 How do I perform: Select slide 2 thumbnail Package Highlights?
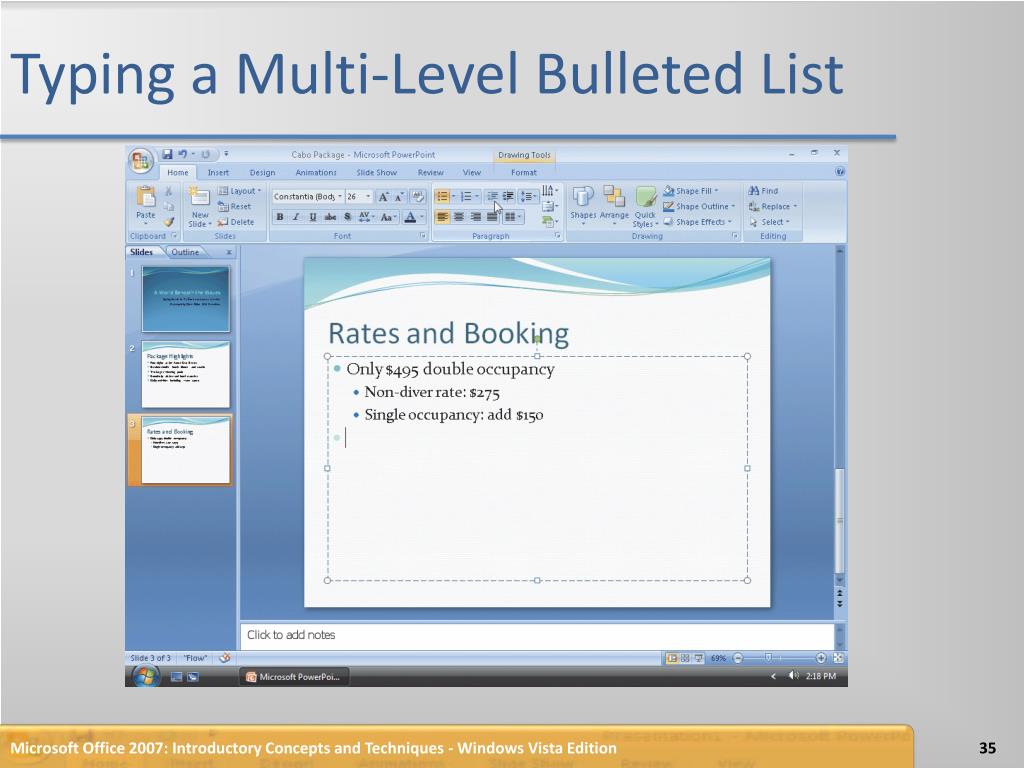[185, 375]
